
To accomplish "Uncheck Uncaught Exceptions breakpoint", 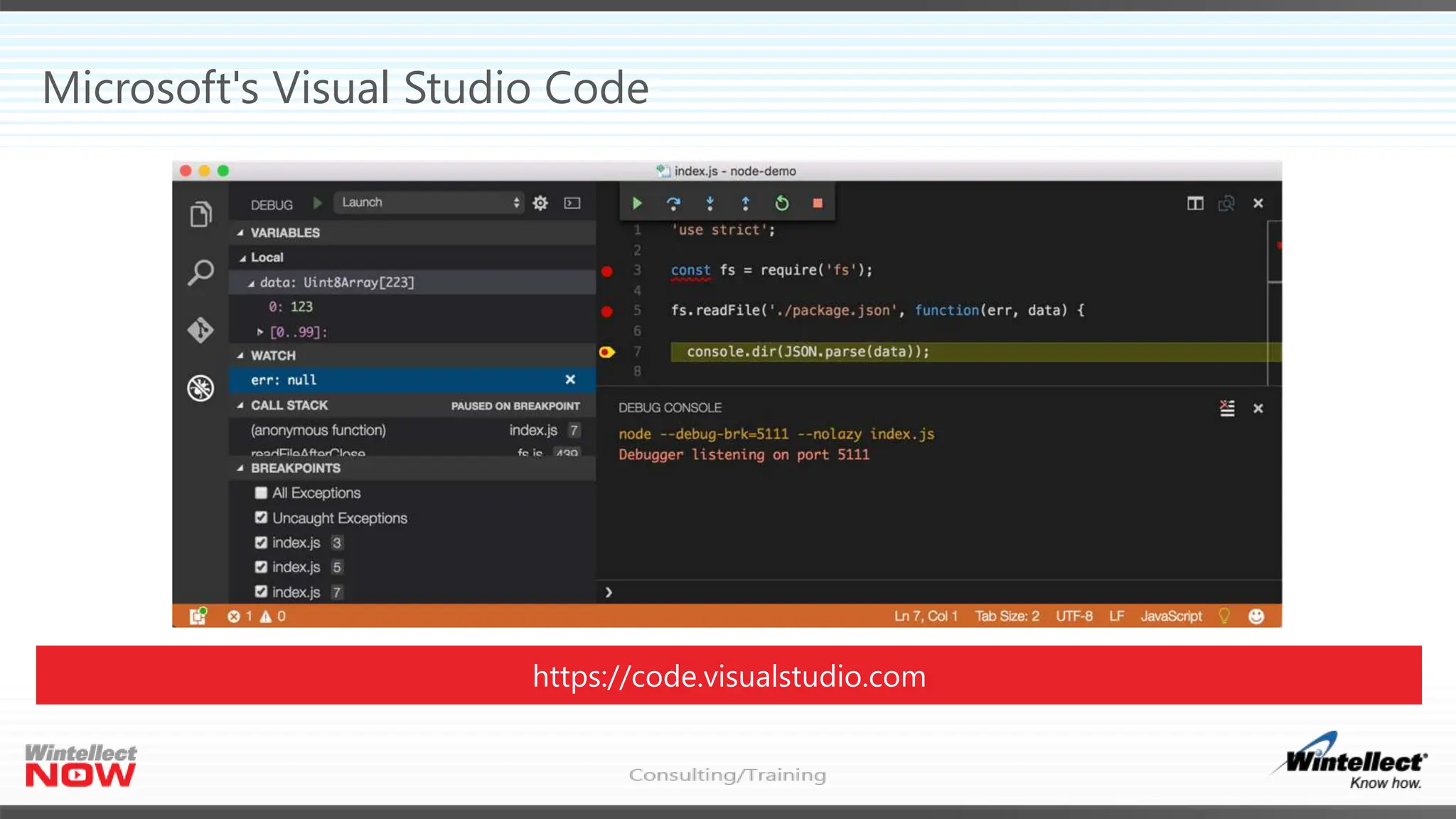I will [261, 518].
